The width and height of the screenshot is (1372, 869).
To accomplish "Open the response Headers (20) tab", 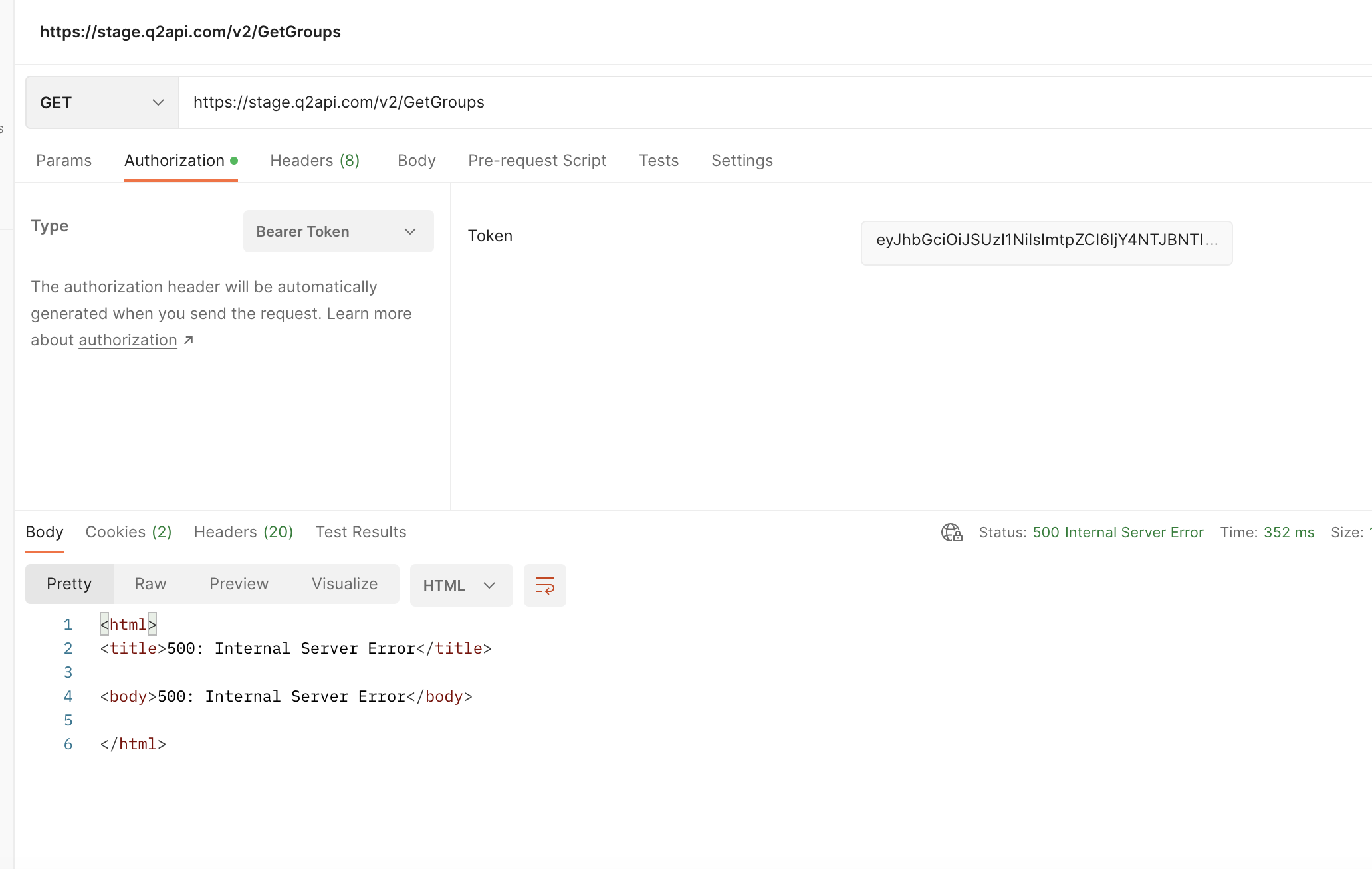I will (x=243, y=532).
